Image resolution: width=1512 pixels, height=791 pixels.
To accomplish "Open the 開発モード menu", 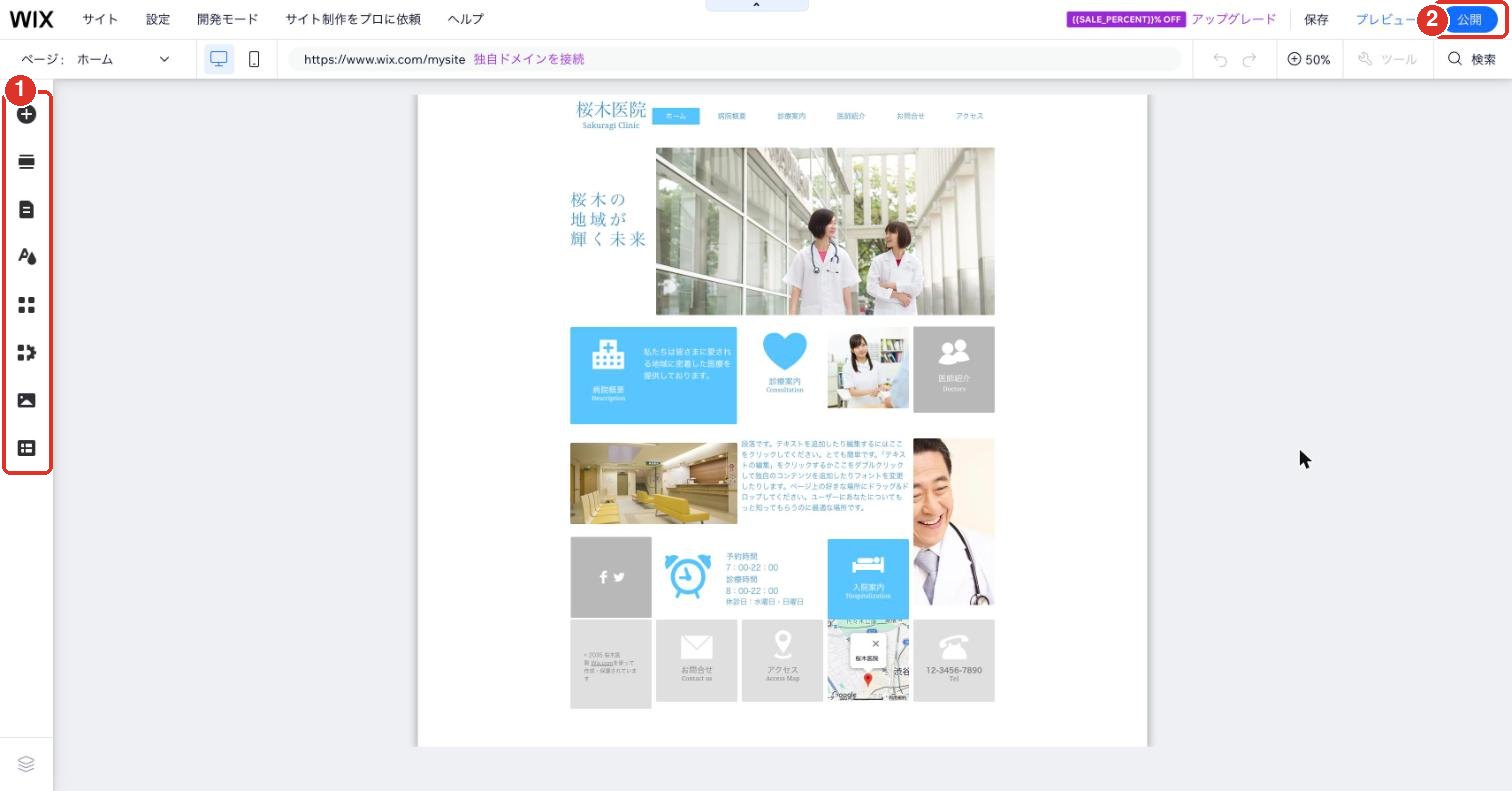I will coord(228,19).
